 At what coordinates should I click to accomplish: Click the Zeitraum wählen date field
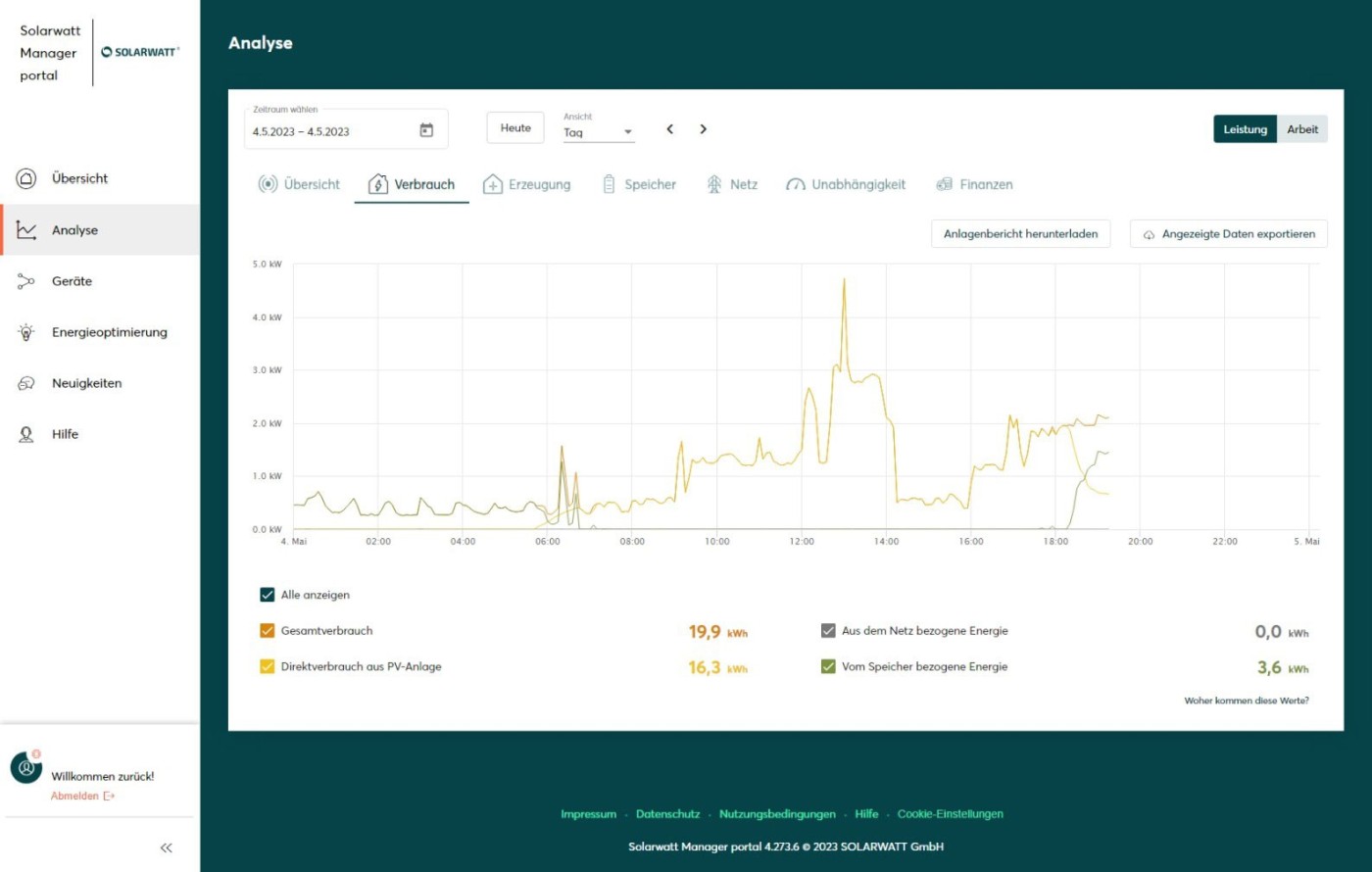331,131
